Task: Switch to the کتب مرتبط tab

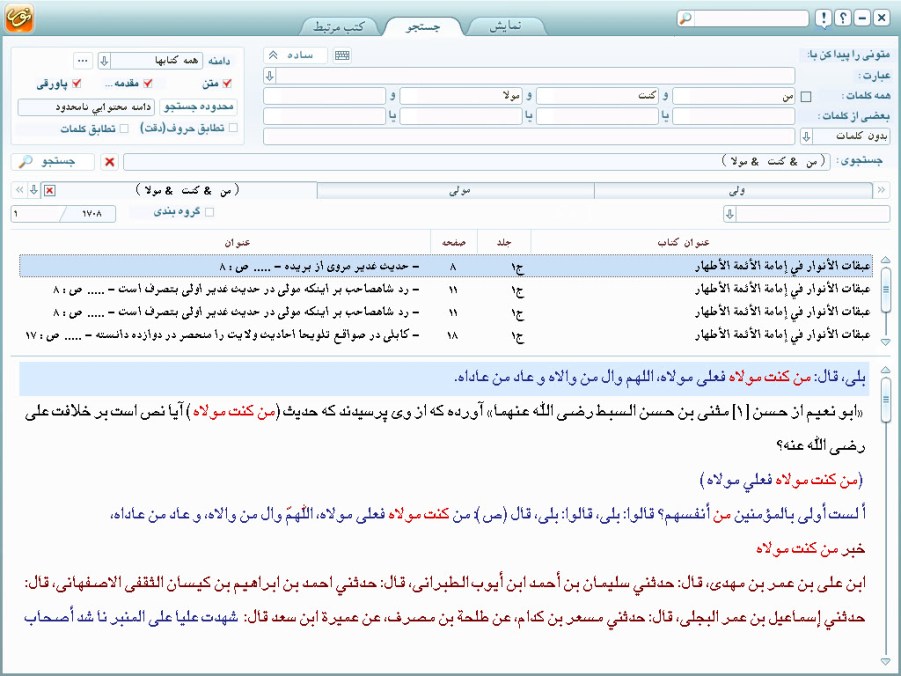Action: coord(338,27)
